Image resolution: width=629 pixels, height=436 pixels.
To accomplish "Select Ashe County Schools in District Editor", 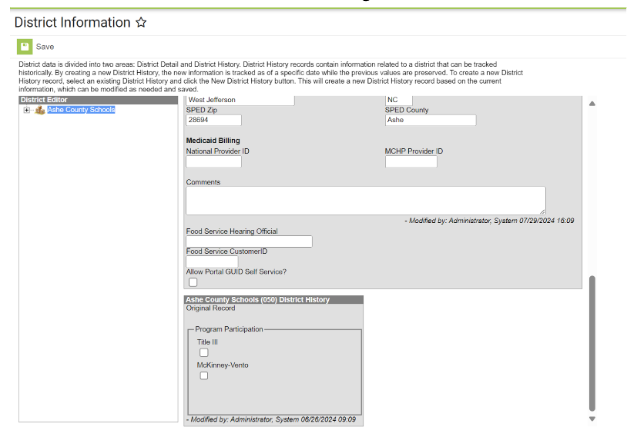I will click(80, 110).
